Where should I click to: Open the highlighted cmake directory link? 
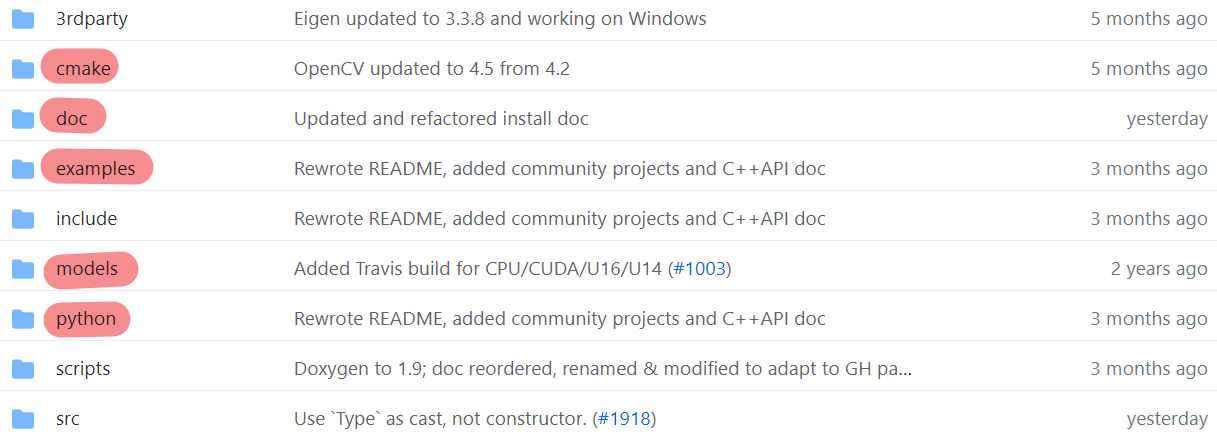[x=83, y=69]
